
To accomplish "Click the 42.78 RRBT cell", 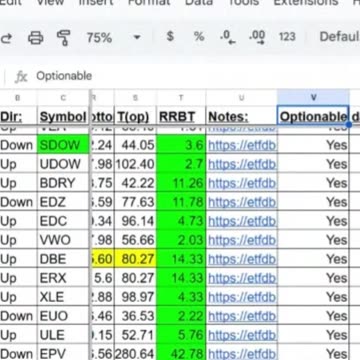I will click(181, 353).
